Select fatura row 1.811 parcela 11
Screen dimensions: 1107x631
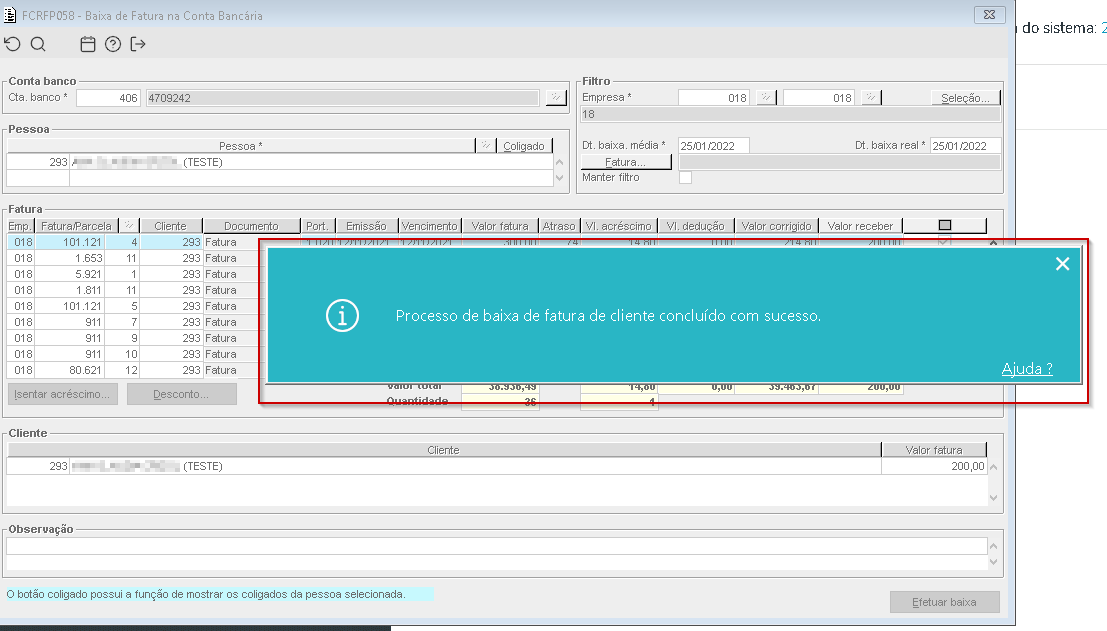[x=133, y=290]
